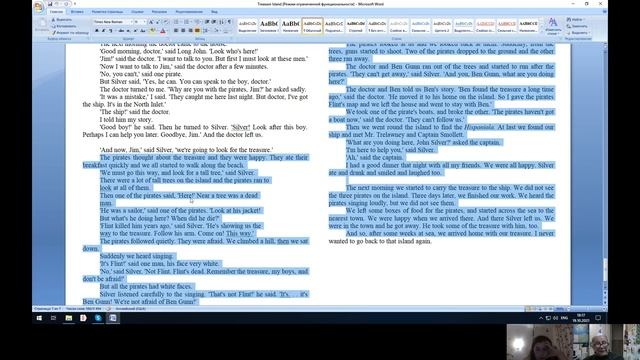Increase font size with Grow Font icon
Image resolution: width=640 pixels, height=360 pixels.
pos(151,22)
